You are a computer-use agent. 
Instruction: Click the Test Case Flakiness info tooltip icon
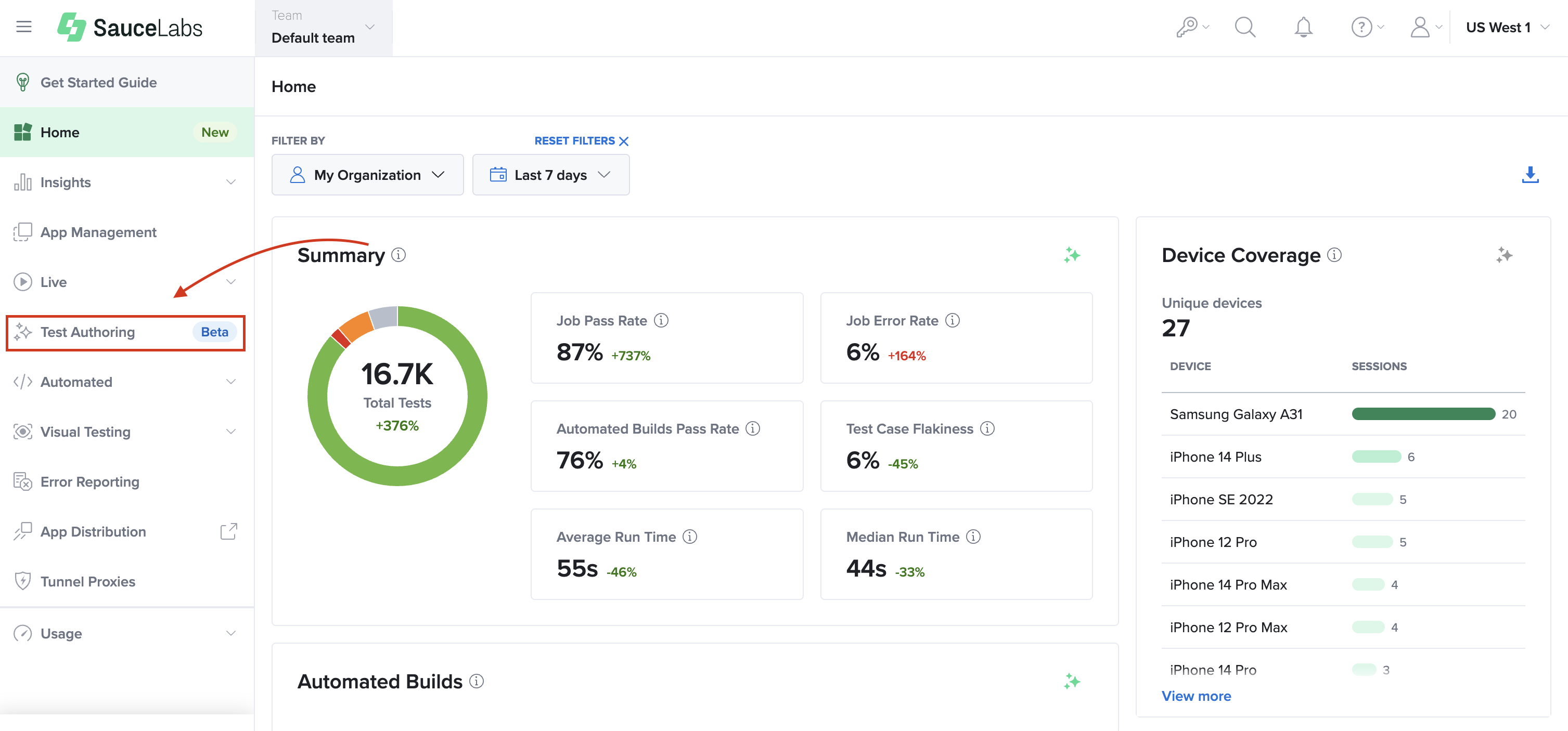pyautogui.click(x=987, y=428)
